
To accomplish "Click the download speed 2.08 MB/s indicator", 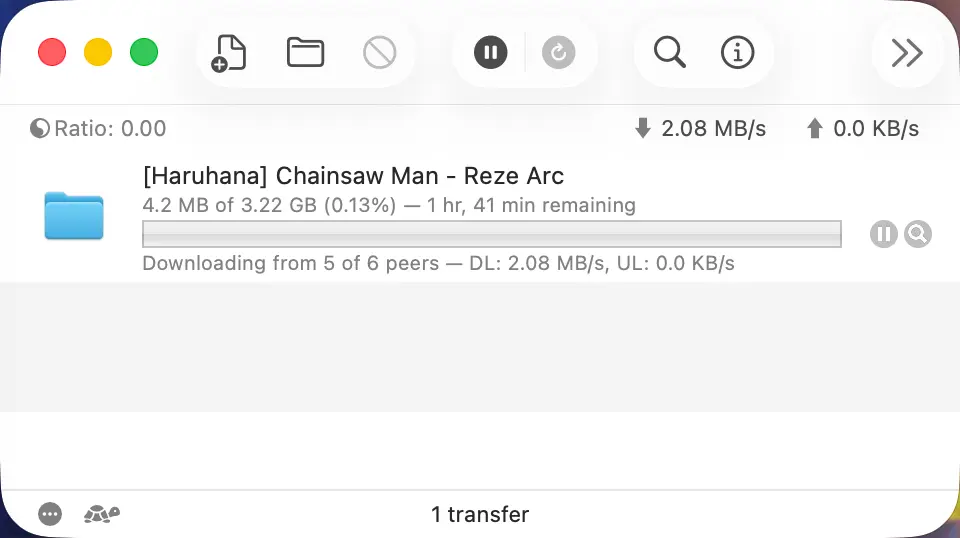I will point(700,129).
